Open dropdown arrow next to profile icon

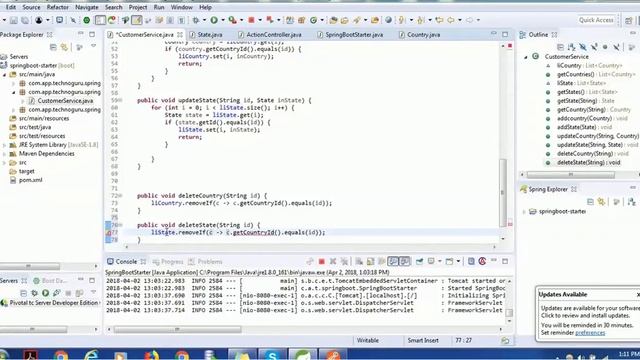(x=47, y=20)
